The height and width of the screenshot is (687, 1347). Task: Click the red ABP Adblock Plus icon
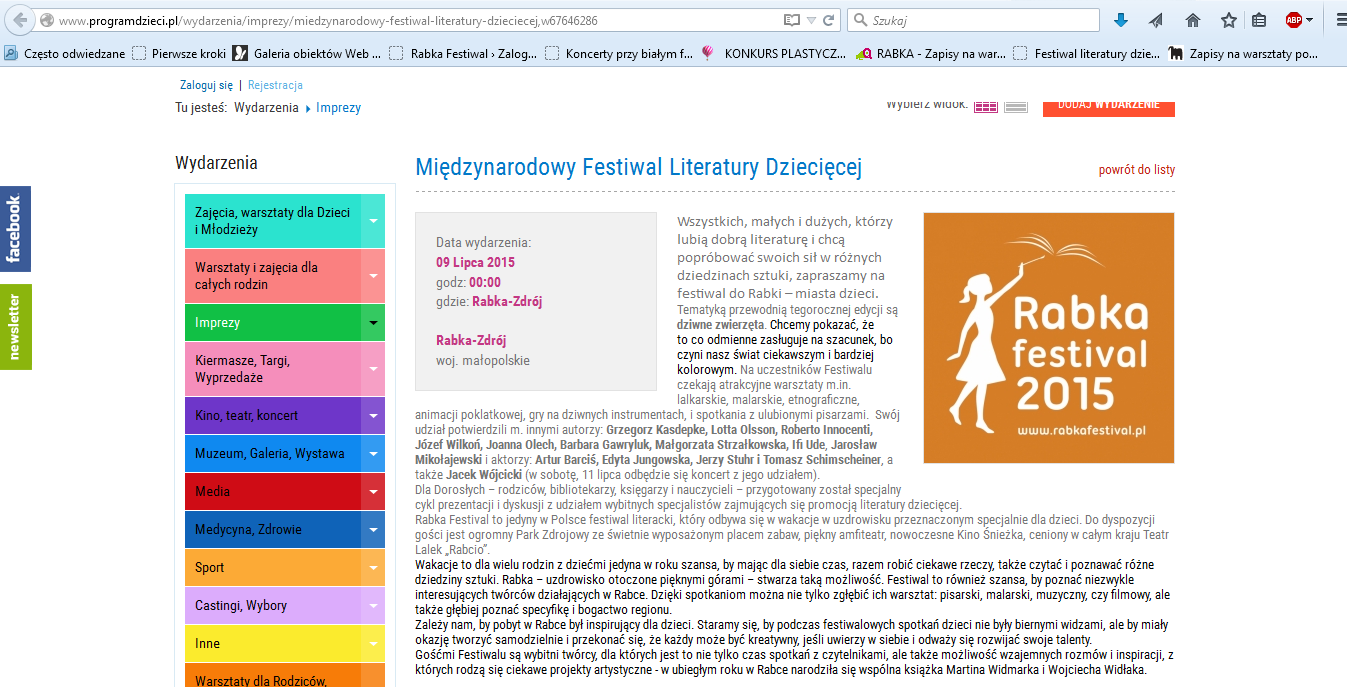point(1293,20)
